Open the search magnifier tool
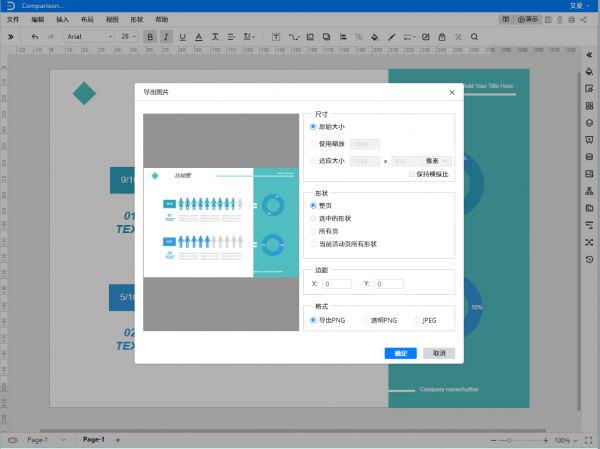600x449 pixels. coord(474,37)
